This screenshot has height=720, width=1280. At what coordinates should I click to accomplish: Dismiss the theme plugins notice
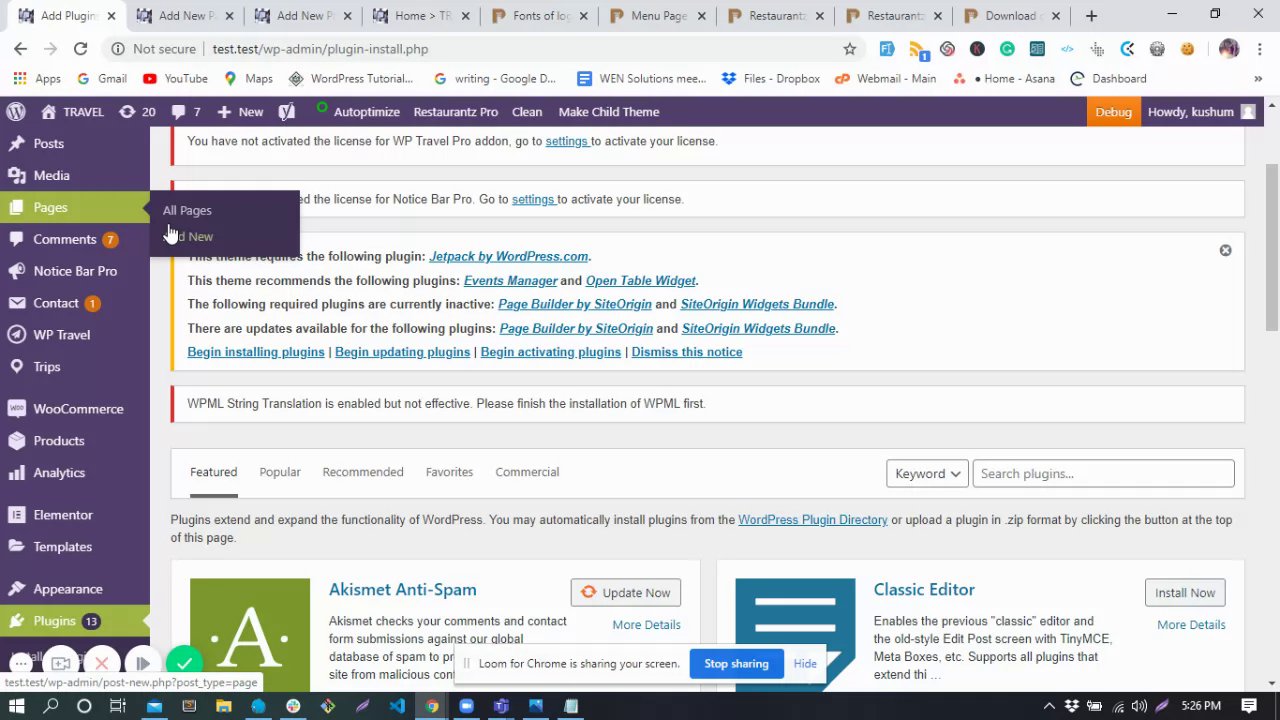point(1225,250)
